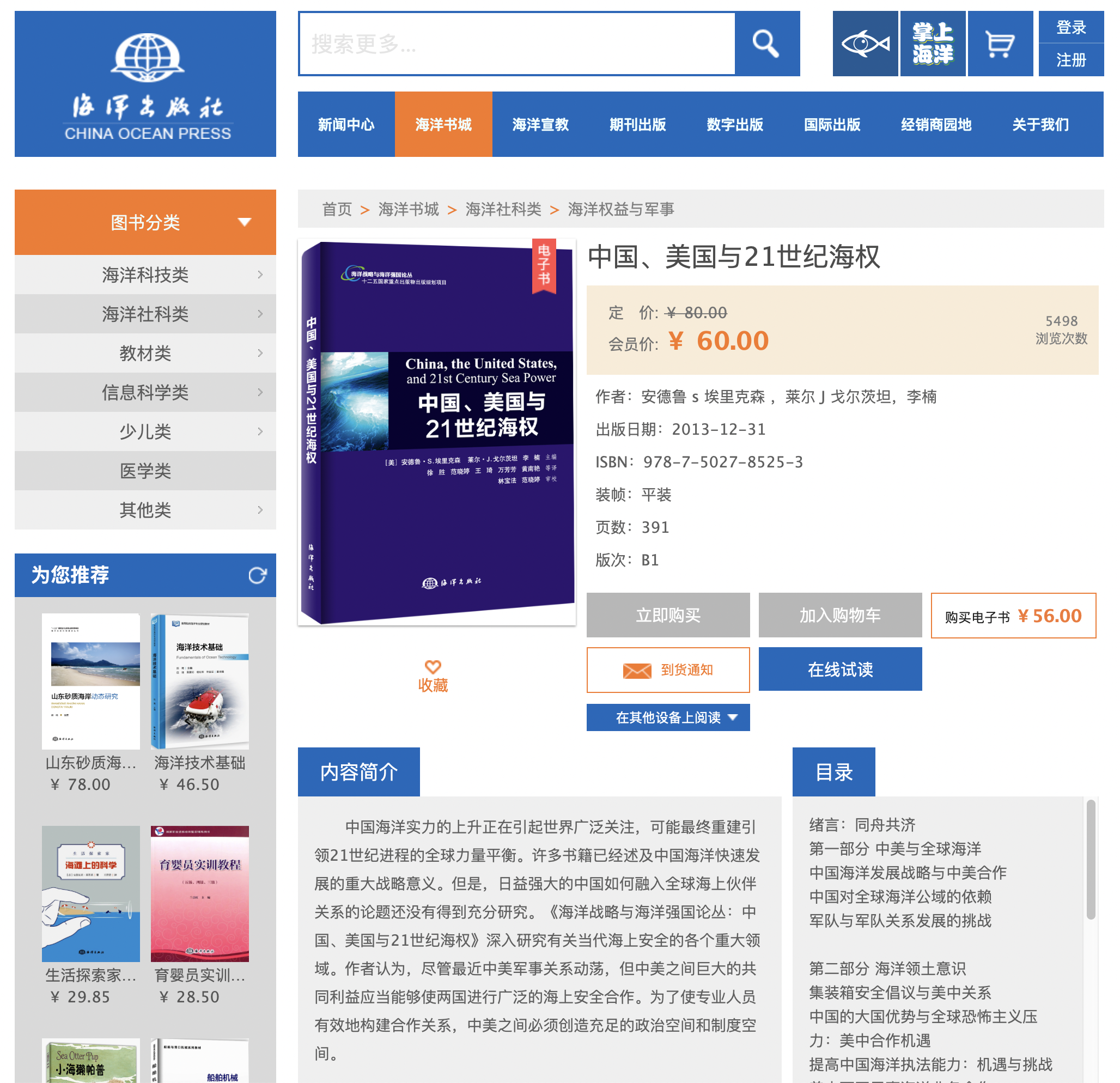The width and height of the screenshot is (1120, 1083).
Task: Click the 第二部分 海洋领土意识 entry
Action: (887, 969)
